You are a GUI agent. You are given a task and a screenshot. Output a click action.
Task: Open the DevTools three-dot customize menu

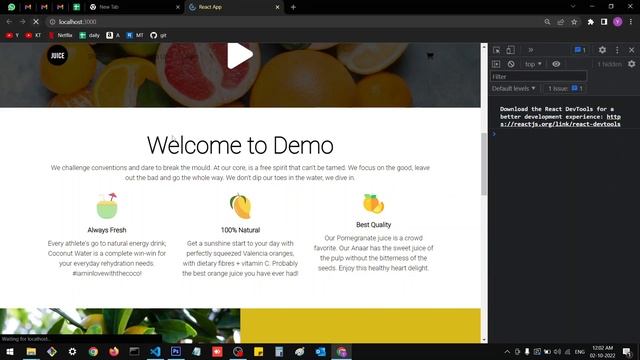[x=617, y=50]
